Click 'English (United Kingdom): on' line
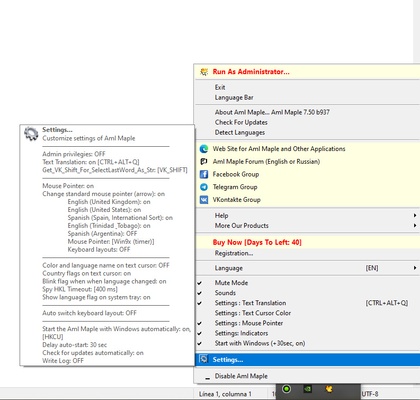Screen dimensions: 420x400 pos(109,202)
